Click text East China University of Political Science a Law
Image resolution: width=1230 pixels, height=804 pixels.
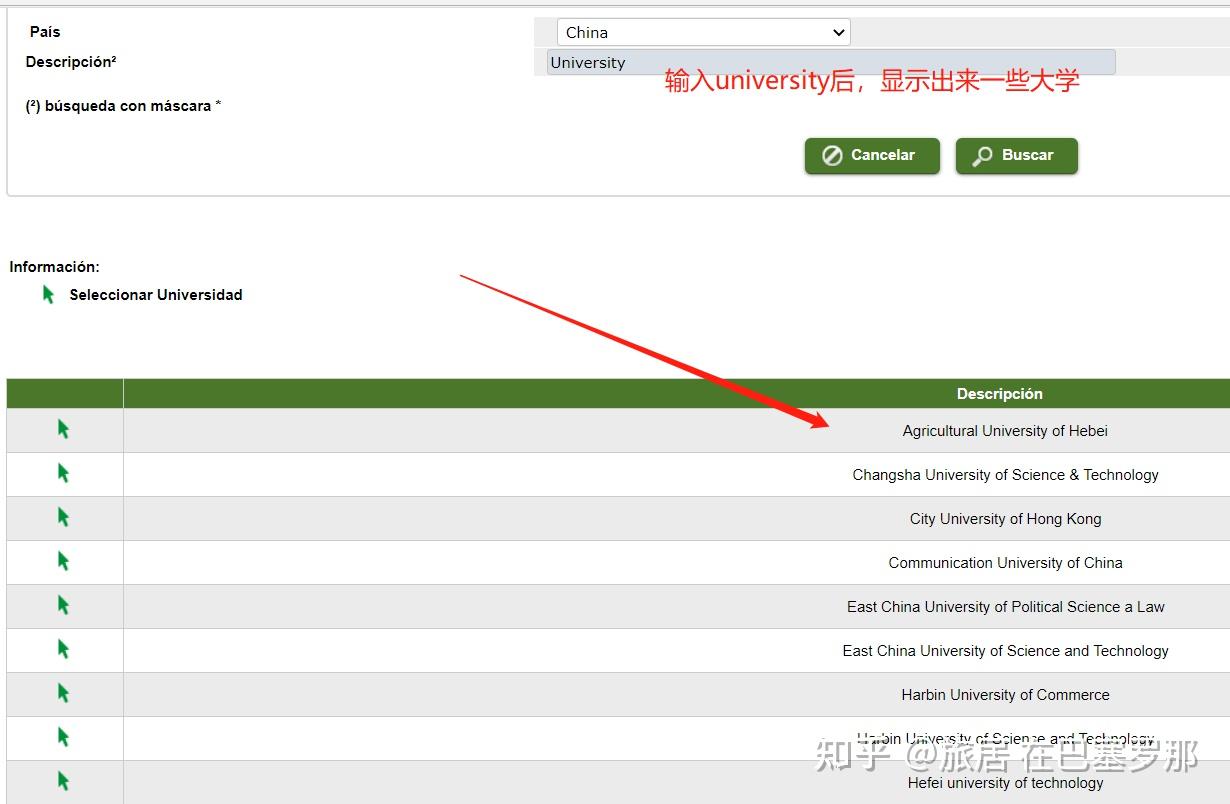pyautogui.click(x=1005, y=607)
